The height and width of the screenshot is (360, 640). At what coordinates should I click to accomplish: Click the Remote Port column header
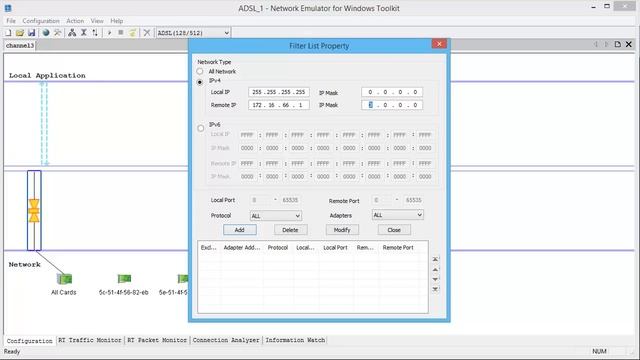coord(398,247)
